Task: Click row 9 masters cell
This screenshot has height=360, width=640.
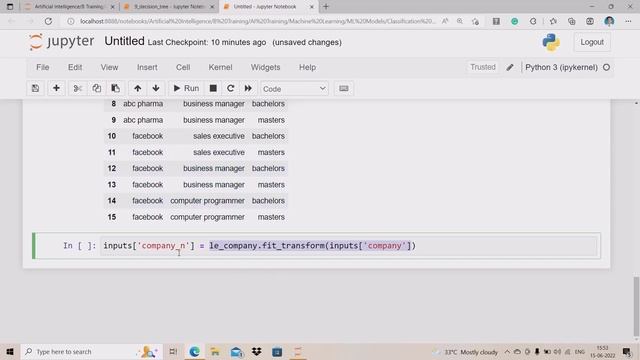Action: point(271,120)
